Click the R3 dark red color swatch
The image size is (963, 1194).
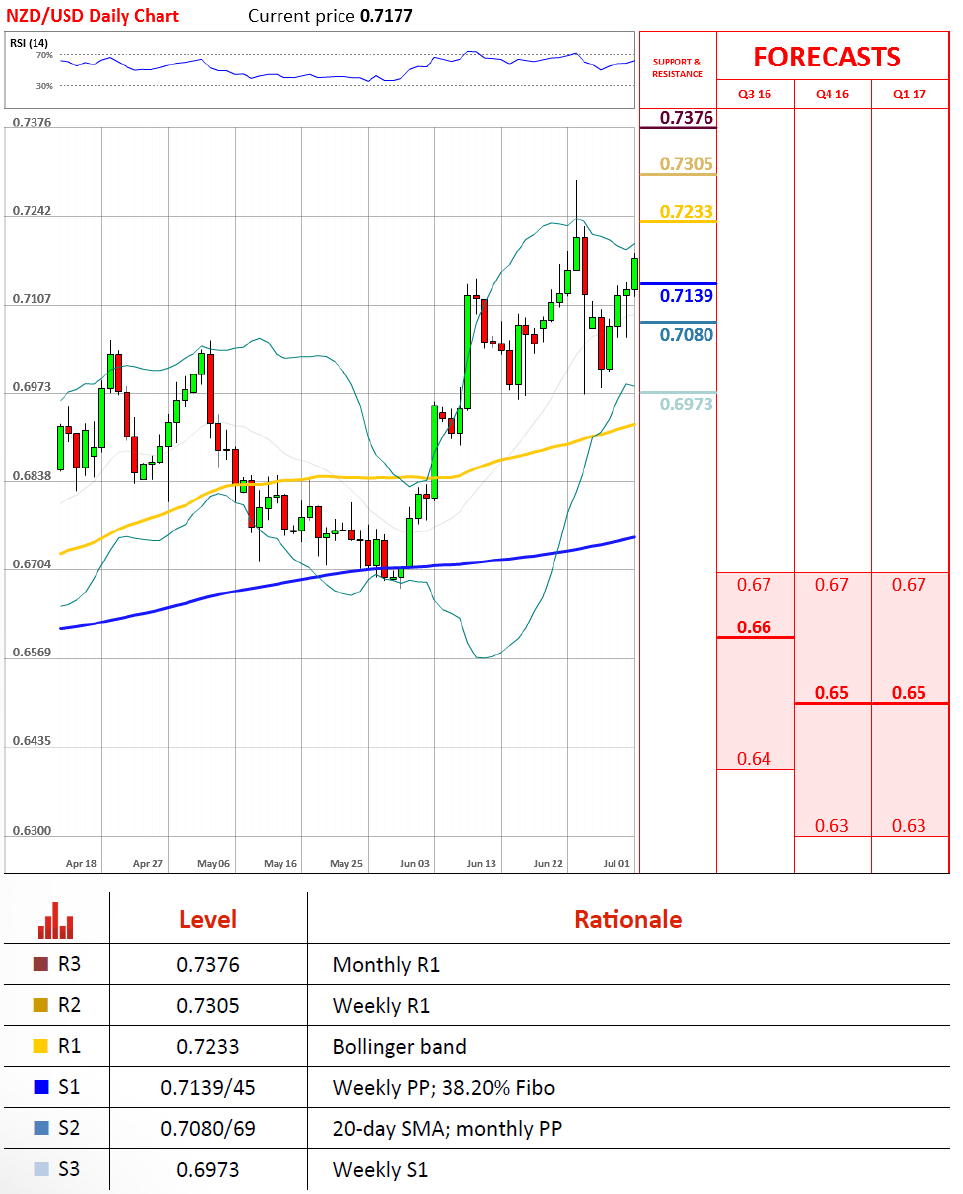pos(41,964)
